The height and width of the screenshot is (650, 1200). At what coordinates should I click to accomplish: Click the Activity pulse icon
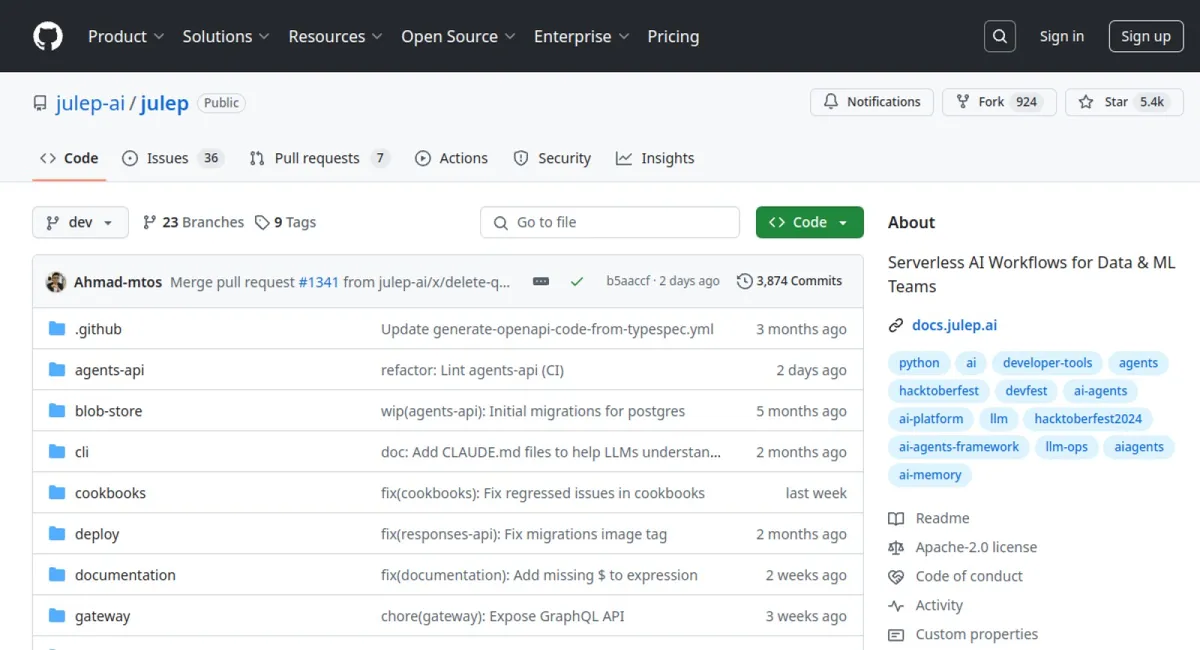point(896,605)
